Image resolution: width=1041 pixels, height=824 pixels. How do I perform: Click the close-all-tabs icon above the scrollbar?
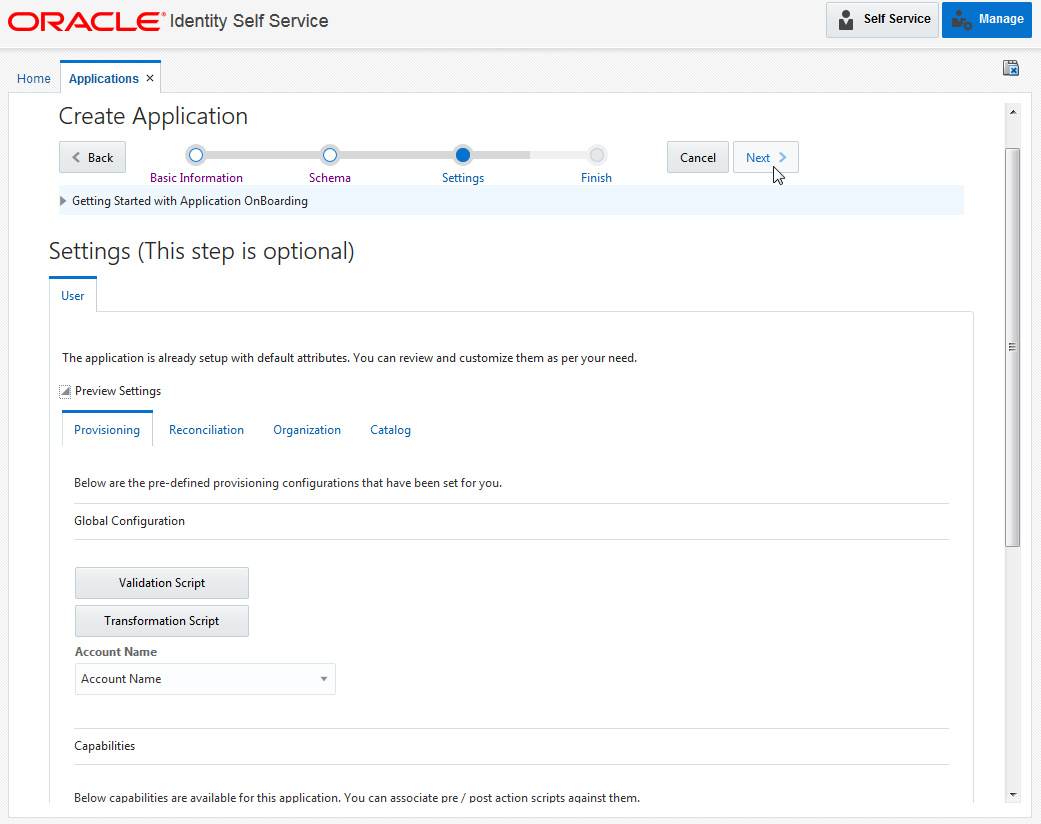tap(1010, 68)
